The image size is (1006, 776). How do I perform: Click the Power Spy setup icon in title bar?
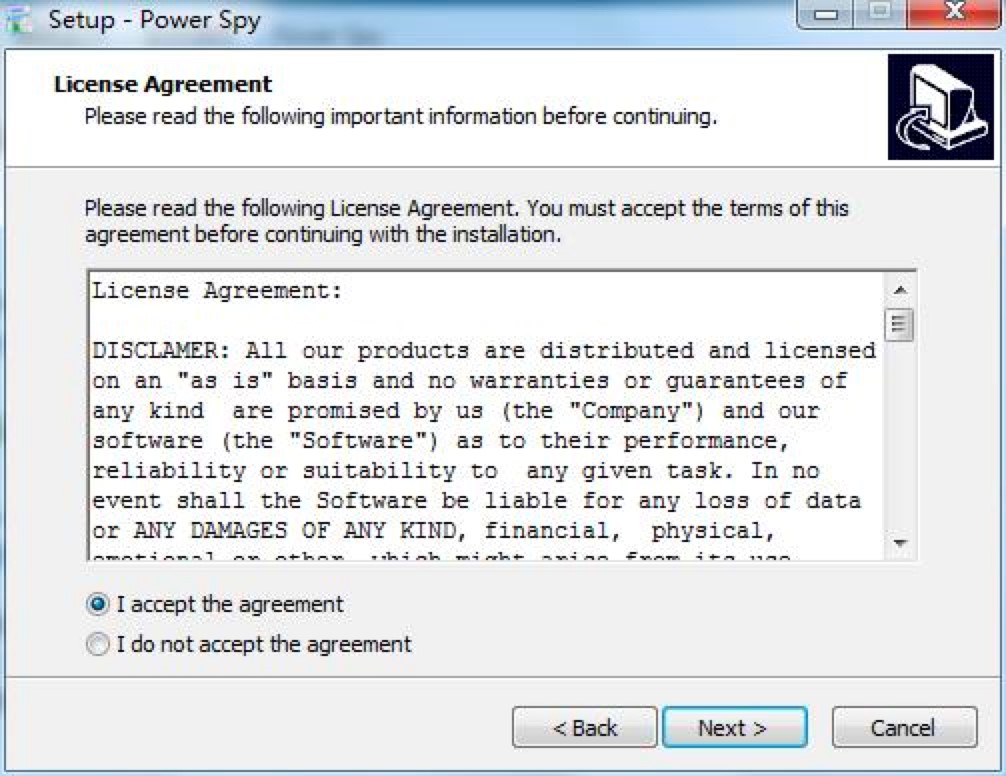click(17, 19)
